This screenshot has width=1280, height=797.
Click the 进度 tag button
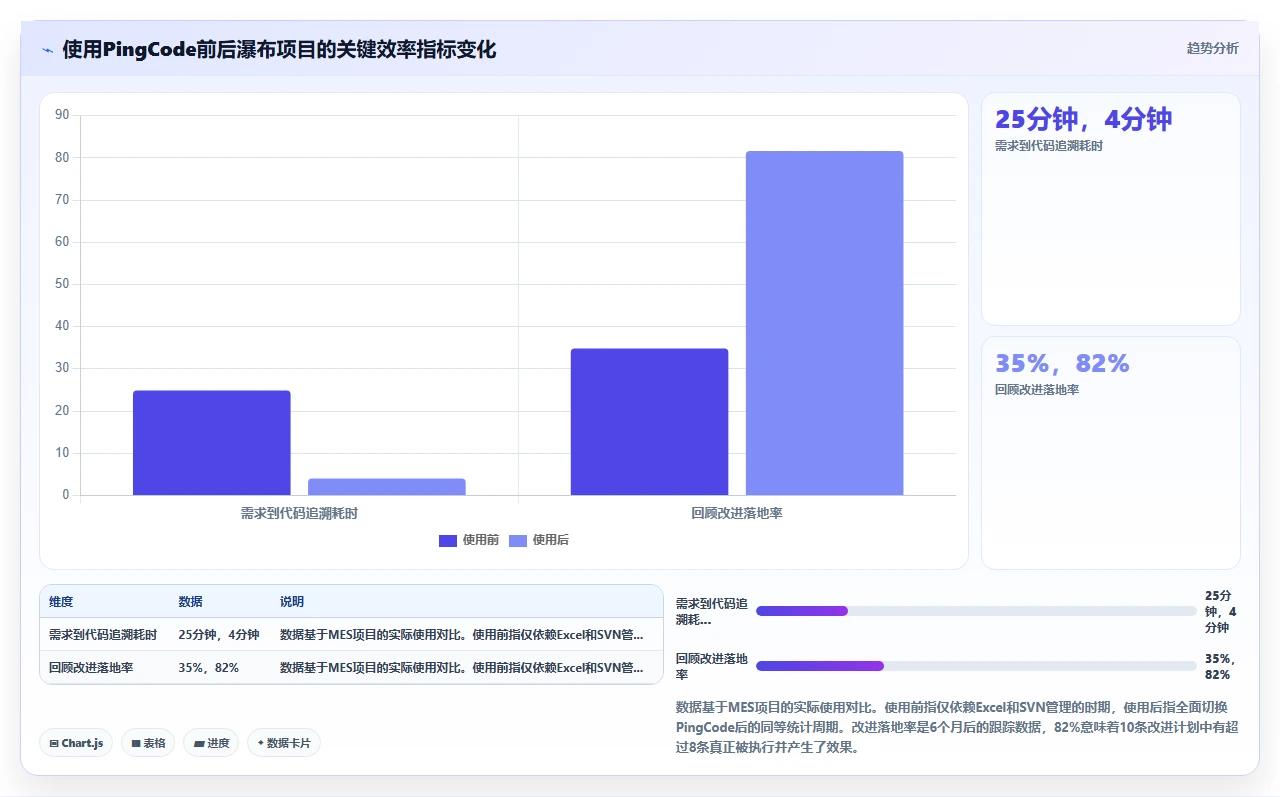point(211,743)
